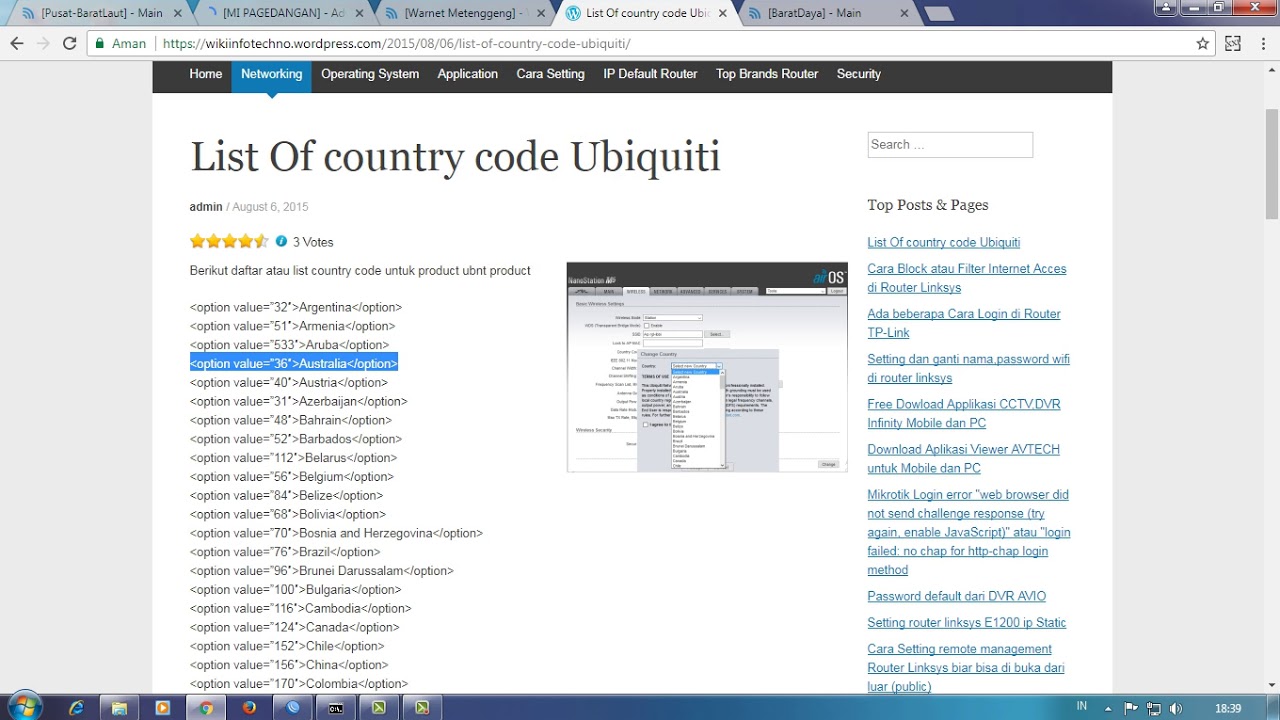Rate the post with the fifth star
1280x720 pixels.
pos(262,241)
